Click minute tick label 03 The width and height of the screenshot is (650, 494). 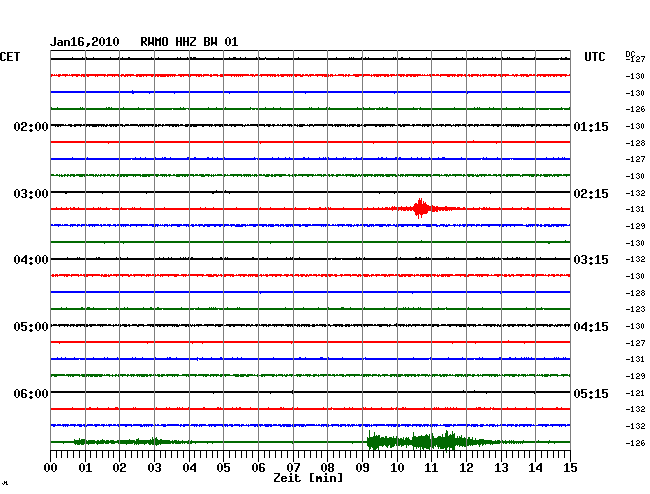pos(155,467)
